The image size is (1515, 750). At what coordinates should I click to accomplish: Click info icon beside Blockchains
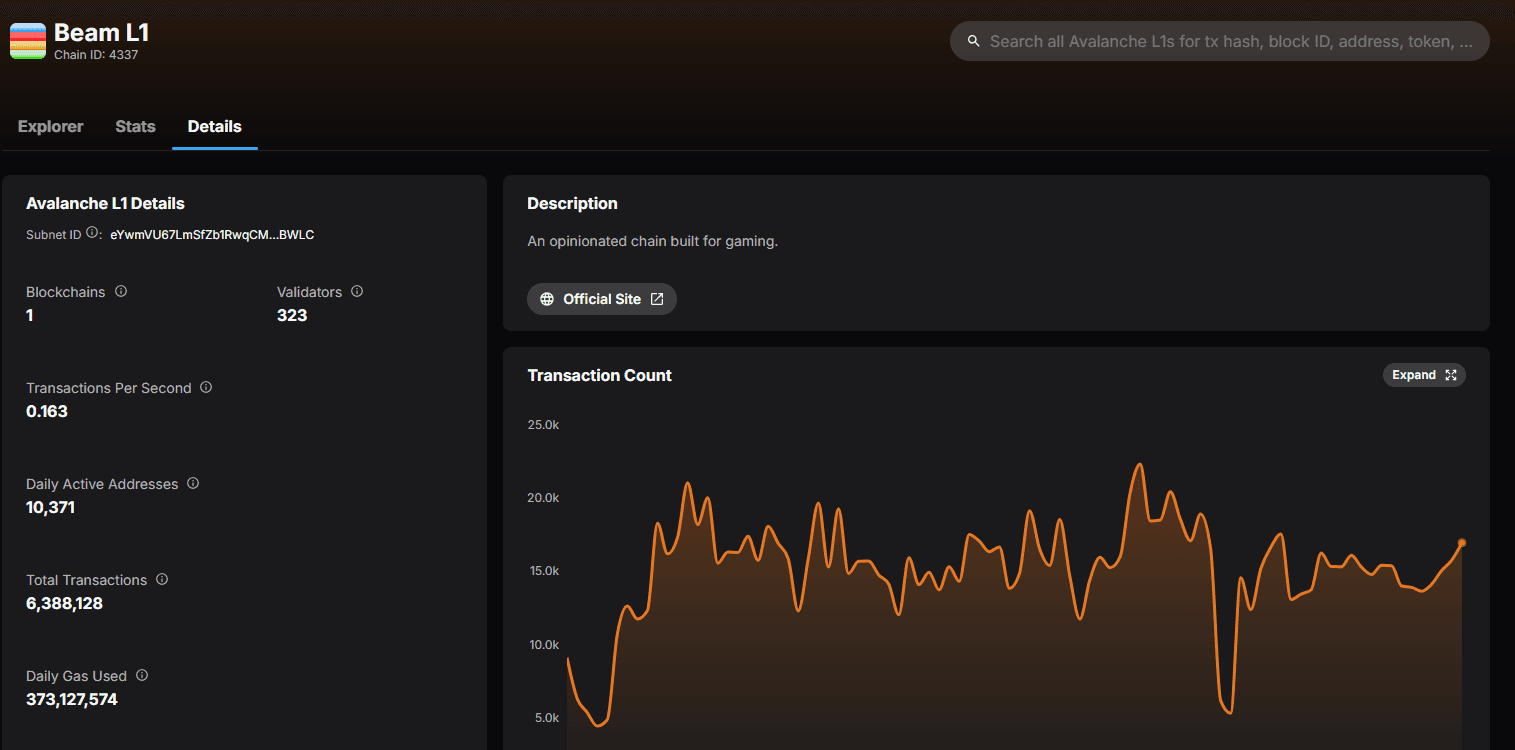(121, 292)
